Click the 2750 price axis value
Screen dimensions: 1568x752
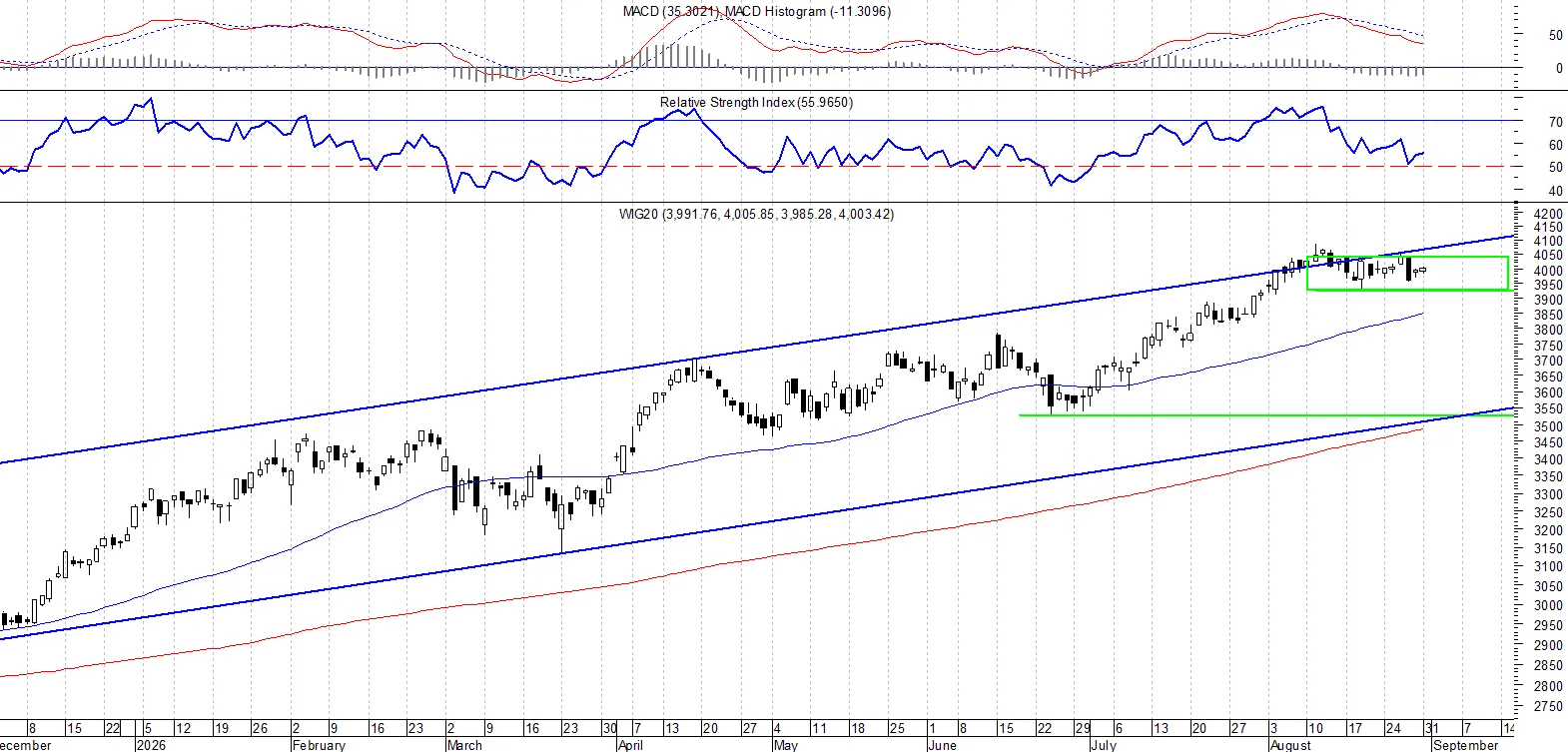(1548, 706)
